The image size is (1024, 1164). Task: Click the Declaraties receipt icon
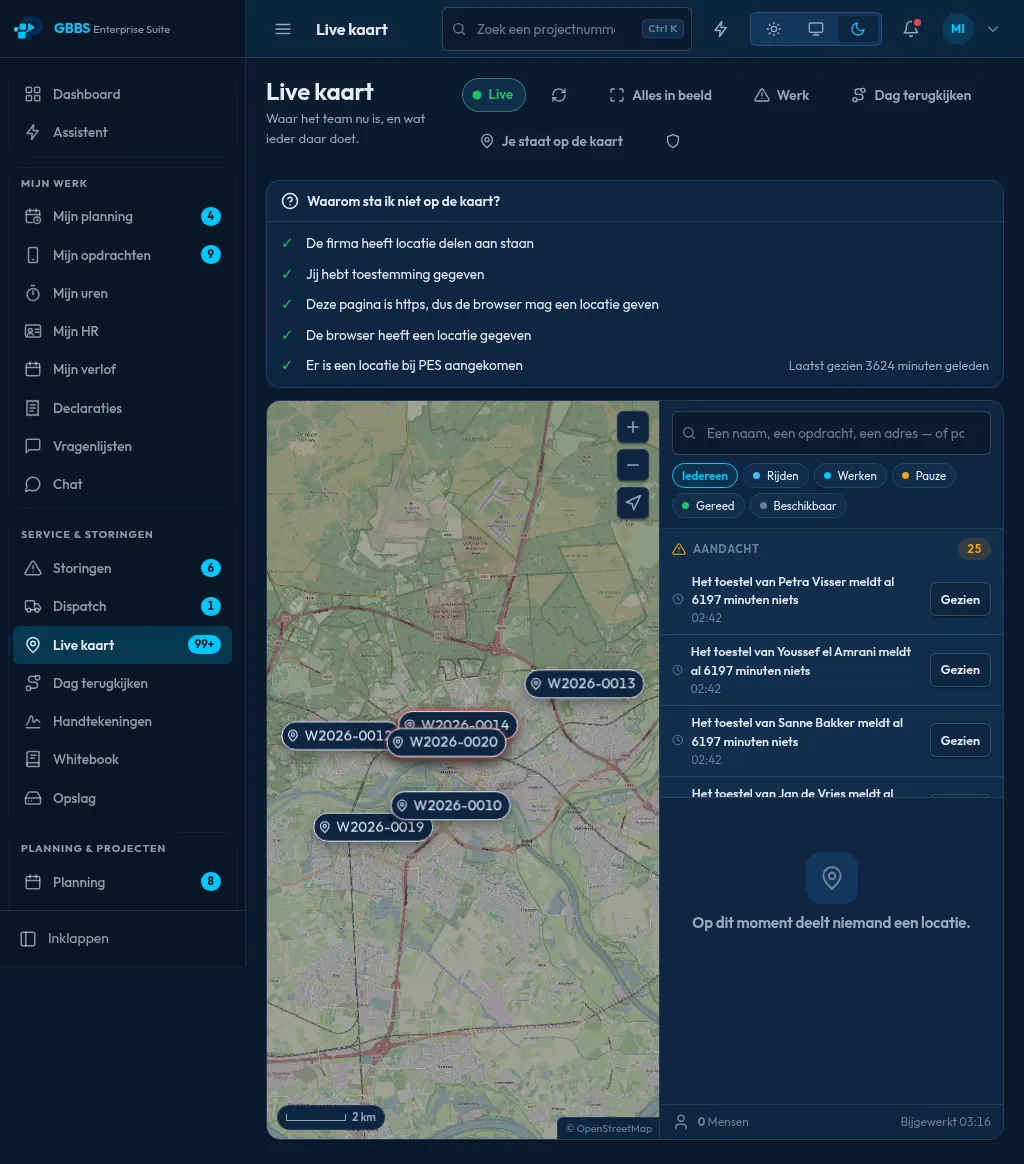pyautogui.click(x=33, y=408)
